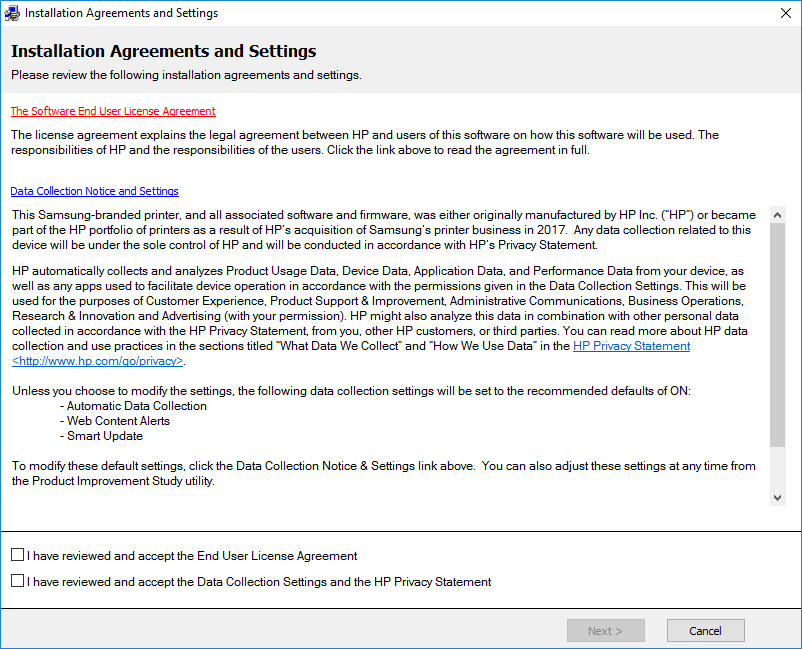
Task: Click the Web Content Alerts list entry
Action: [x=118, y=421]
